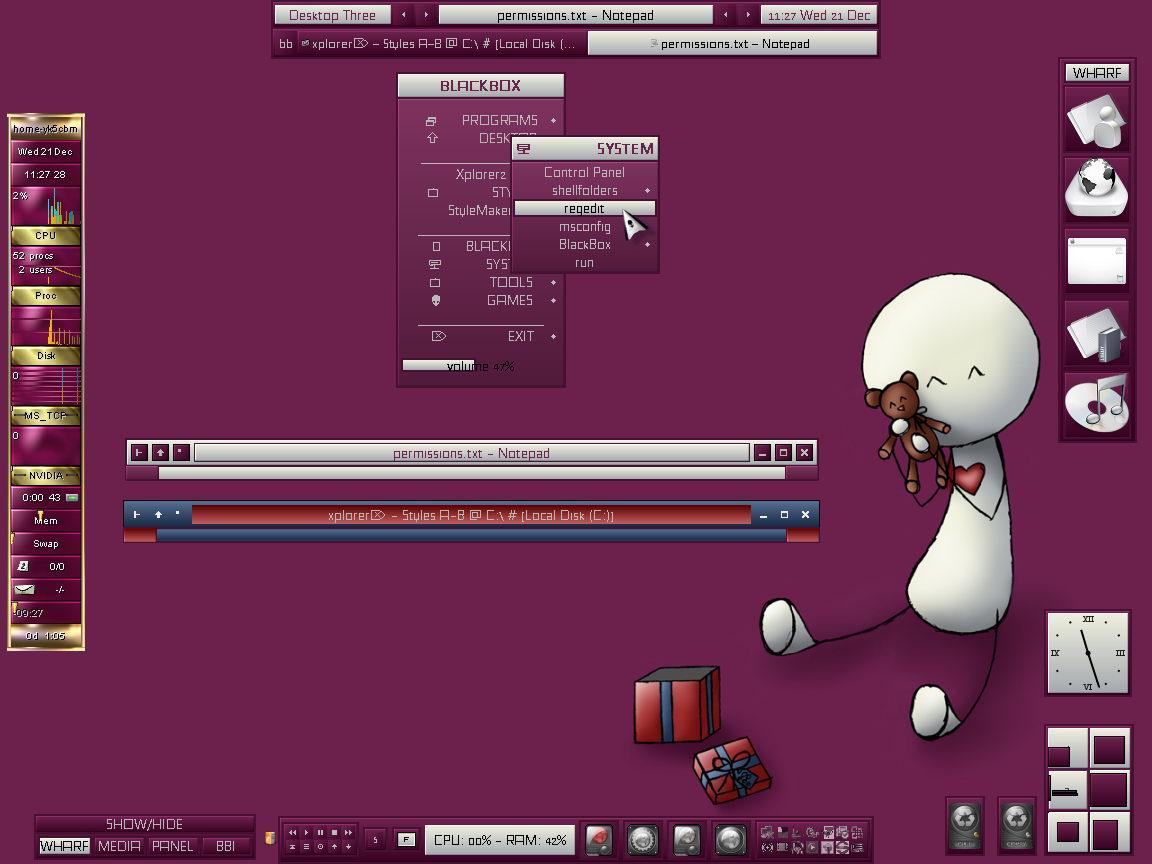
Task: Click the red bottom bar launcher icon
Action: pyautogui.click(x=599, y=839)
